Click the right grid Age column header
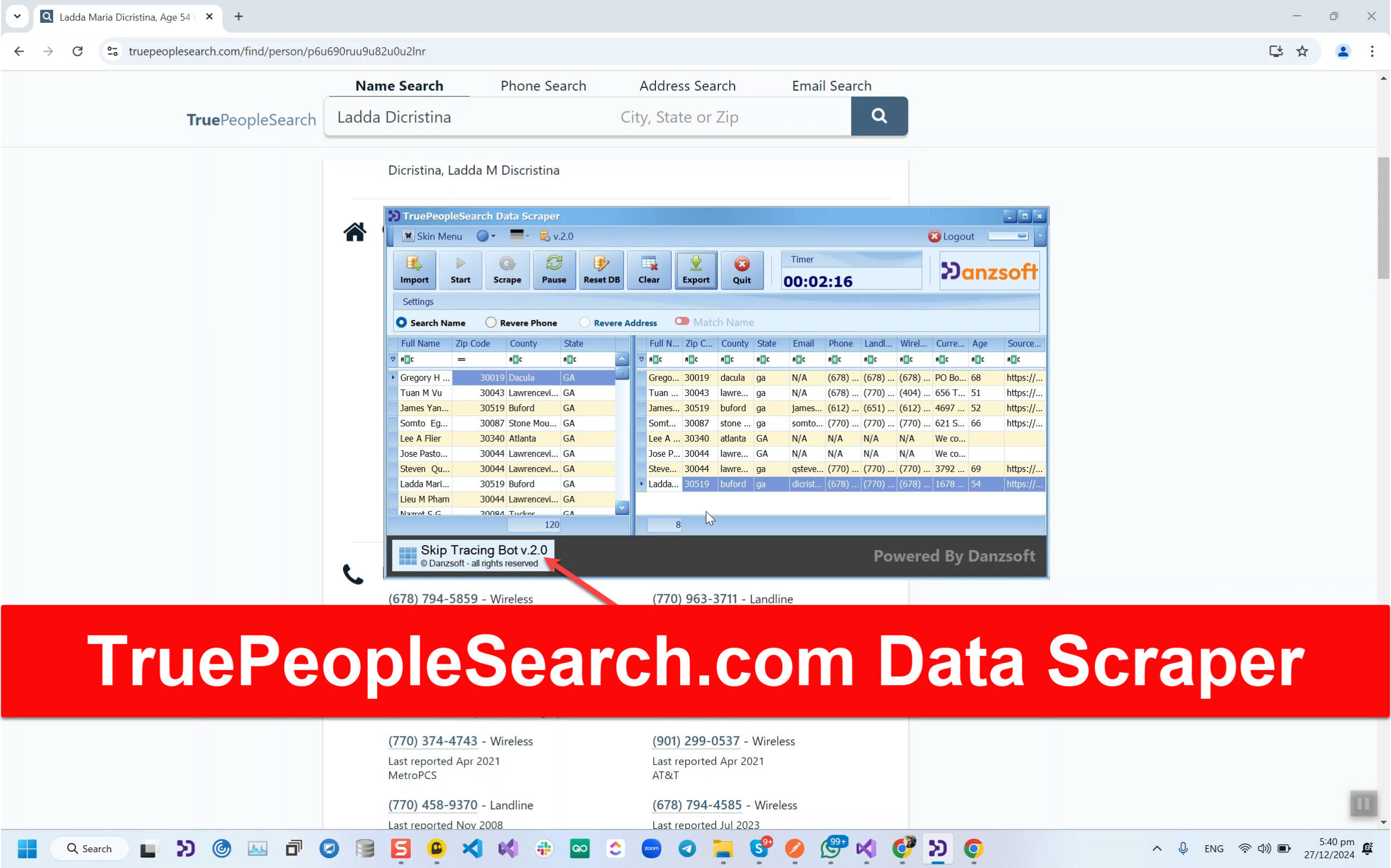 [x=986, y=343]
